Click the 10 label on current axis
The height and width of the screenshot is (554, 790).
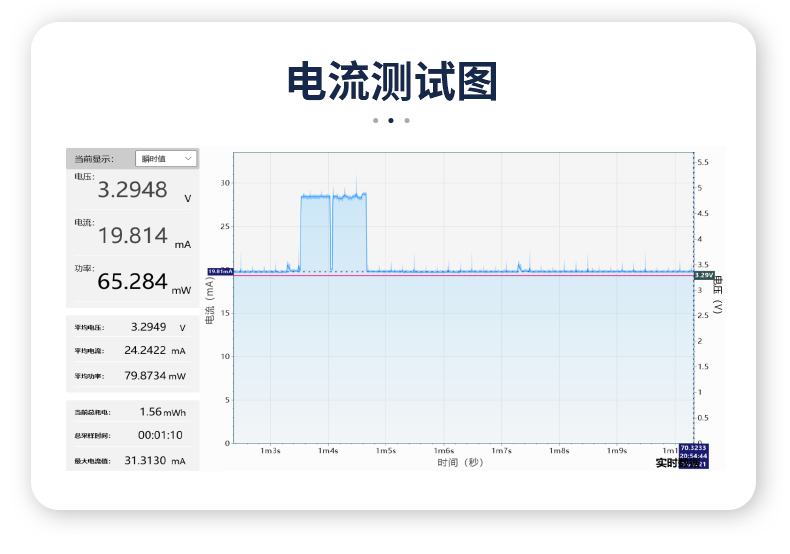click(x=225, y=357)
